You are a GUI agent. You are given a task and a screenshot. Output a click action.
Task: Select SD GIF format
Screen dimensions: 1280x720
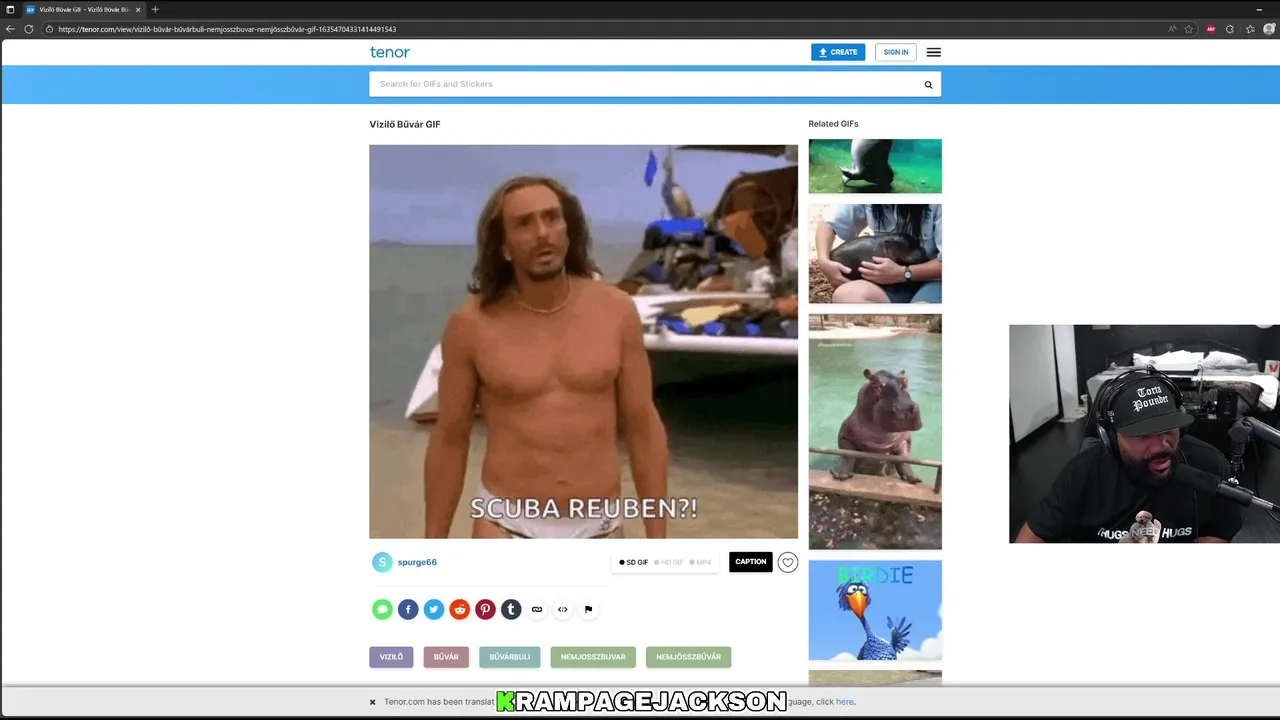point(633,562)
